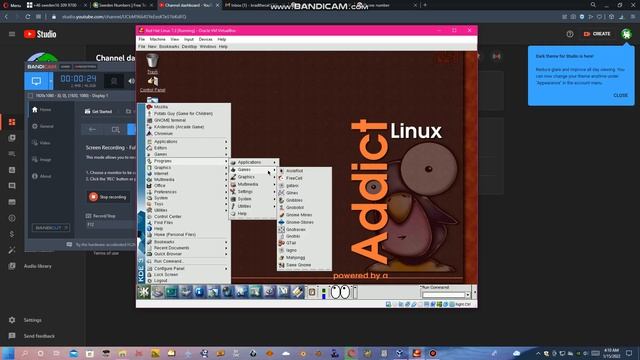Click the Gnome-Stones game icon
The width and height of the screenshot is (640, 360).
pos(281,222)
